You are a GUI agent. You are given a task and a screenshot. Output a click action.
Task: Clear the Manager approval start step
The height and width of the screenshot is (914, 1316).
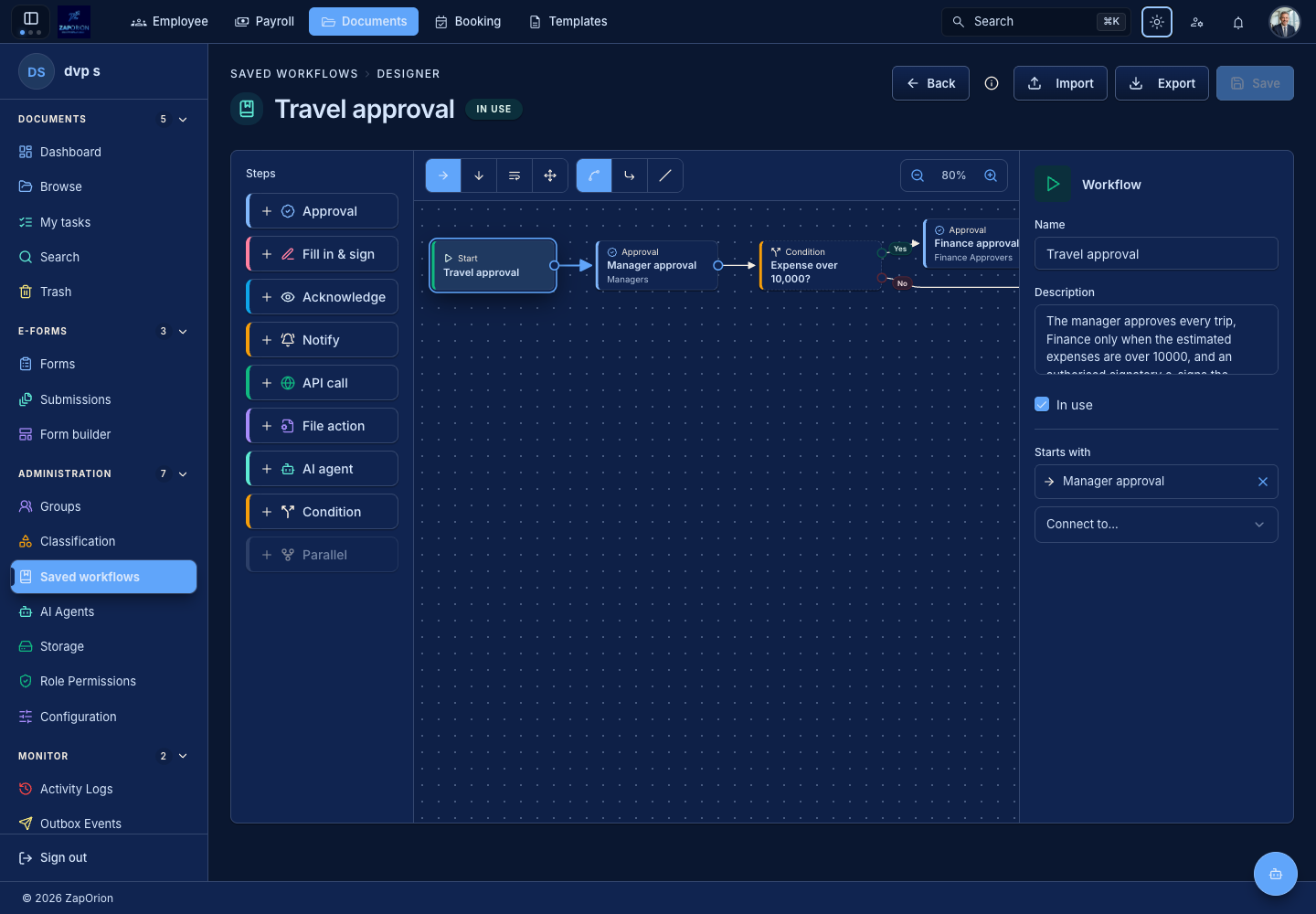(1263, 482)
